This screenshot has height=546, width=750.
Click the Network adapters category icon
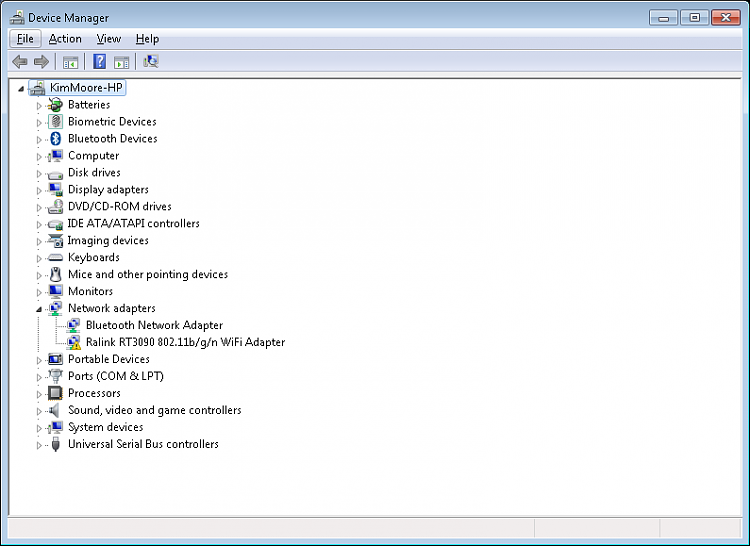point(55,308)
